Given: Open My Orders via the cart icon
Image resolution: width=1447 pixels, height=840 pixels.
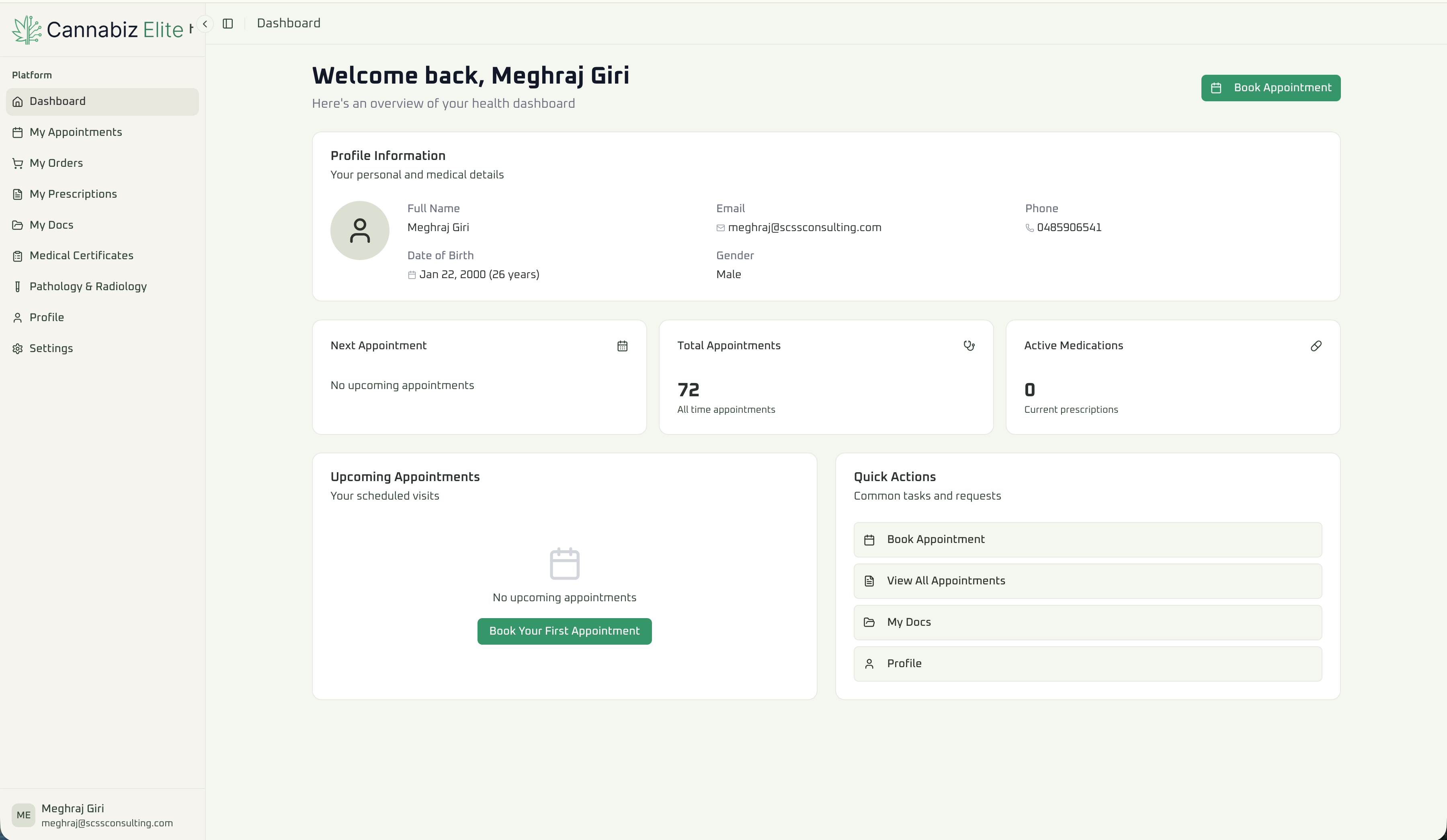Looking at the screenshot, I should coord(18,162).
